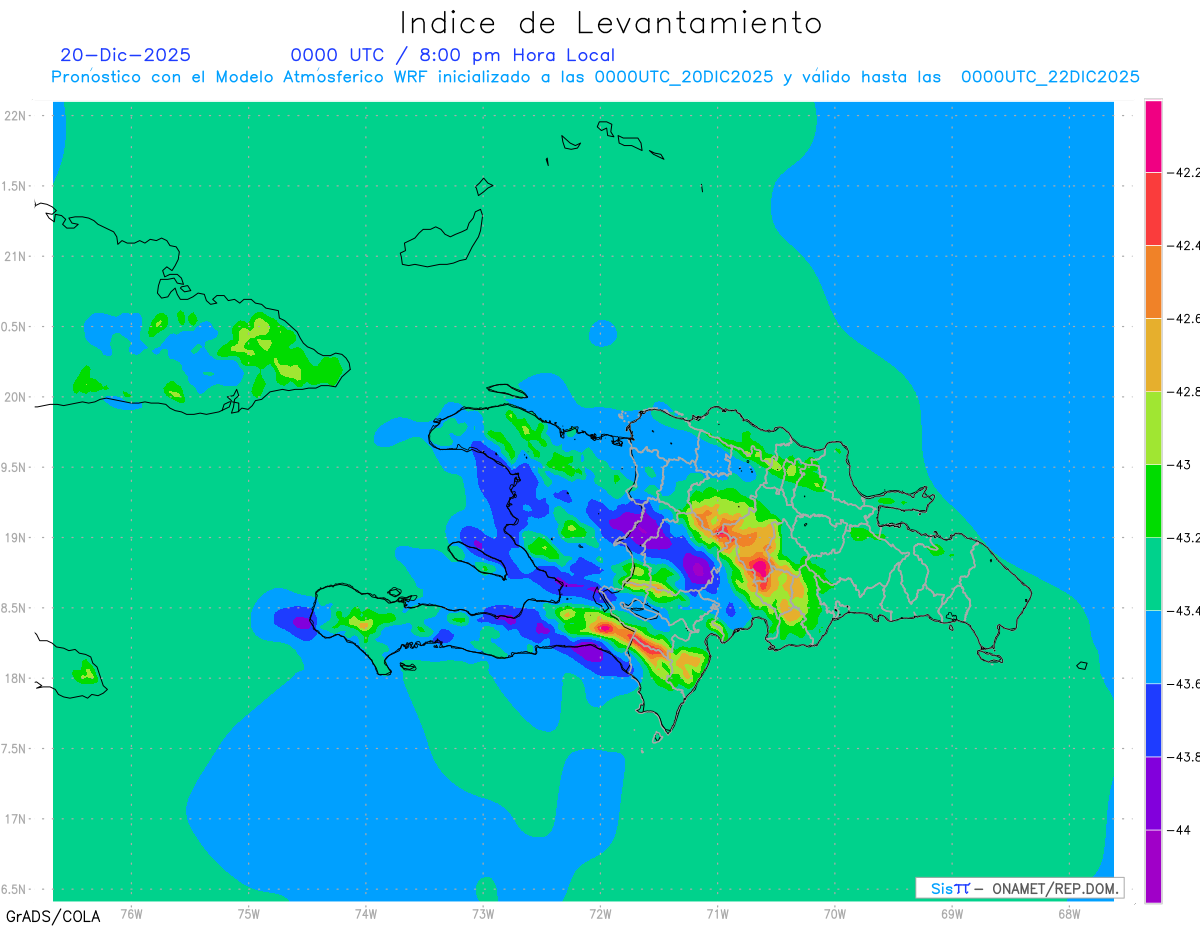Select the red swatch between -42.2 and -42.4
Viewport: 1200px width, 927px height.
click(1153, 208)
